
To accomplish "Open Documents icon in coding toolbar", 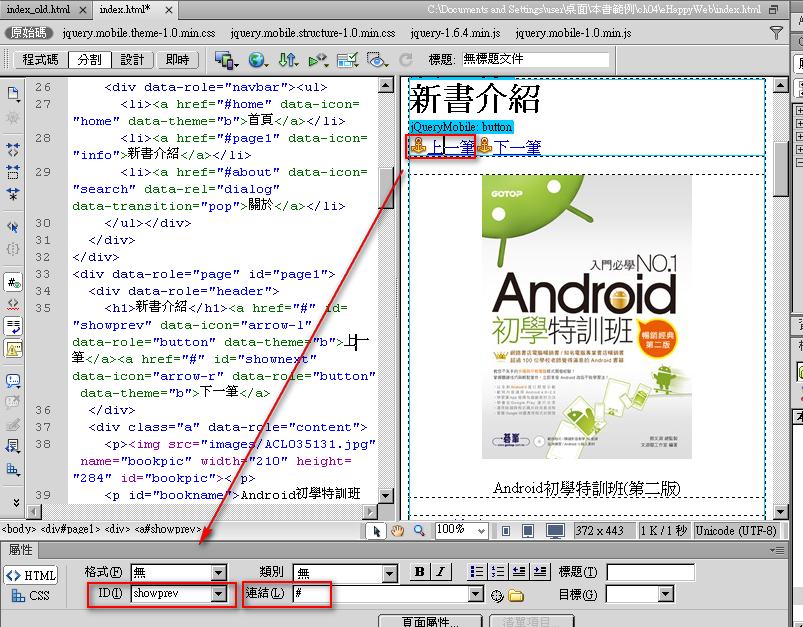I will coord(13,94).
